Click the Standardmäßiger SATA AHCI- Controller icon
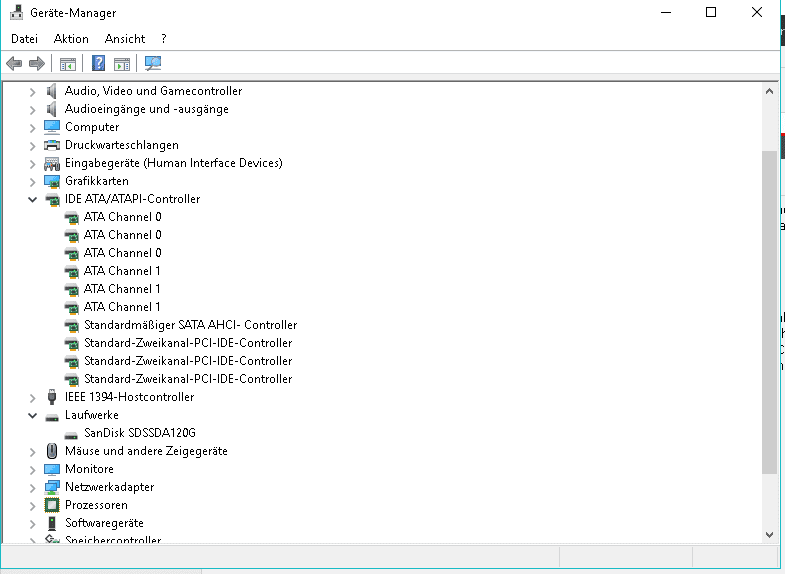 point(72,326)
